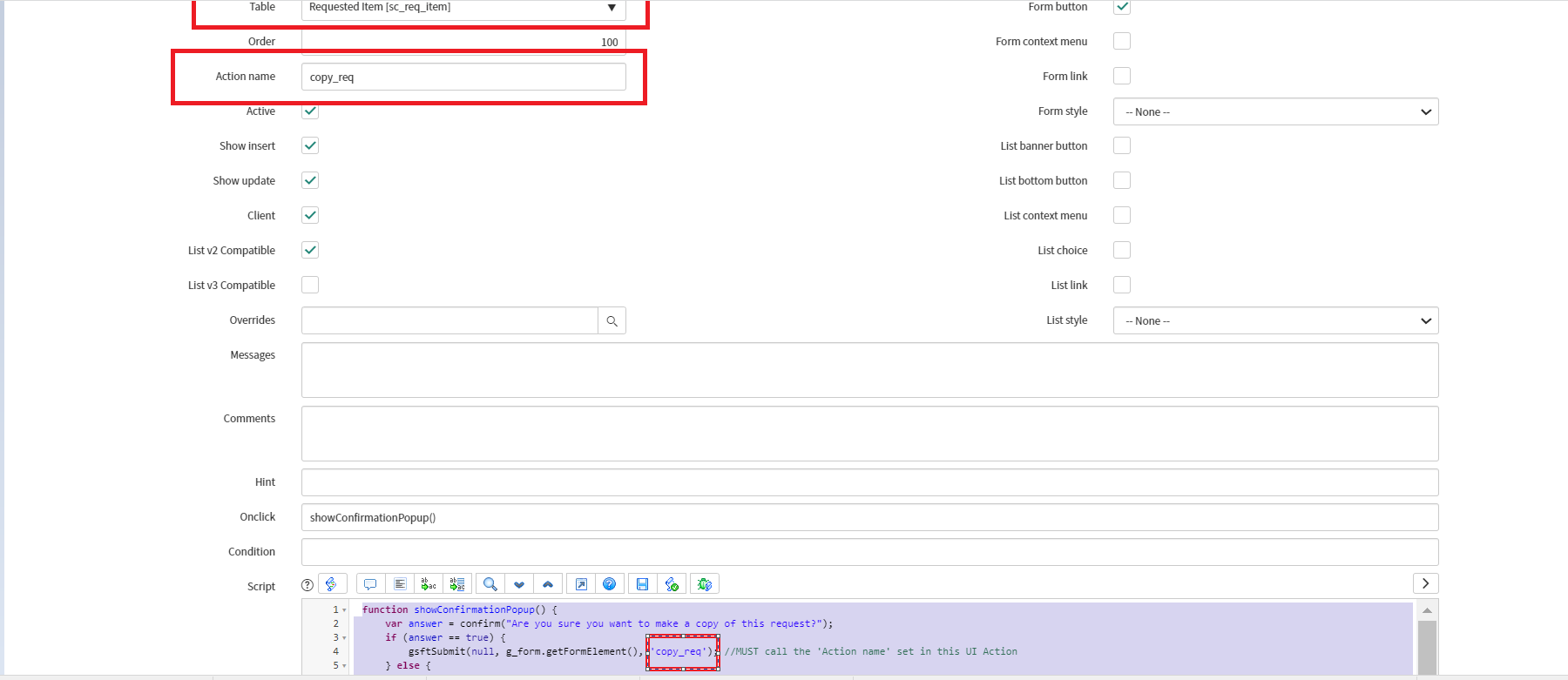Click the syntax check icon with green checkmark
Image resolution: width=1568 pixels, height=680 pixels.
tap(672, 584)
